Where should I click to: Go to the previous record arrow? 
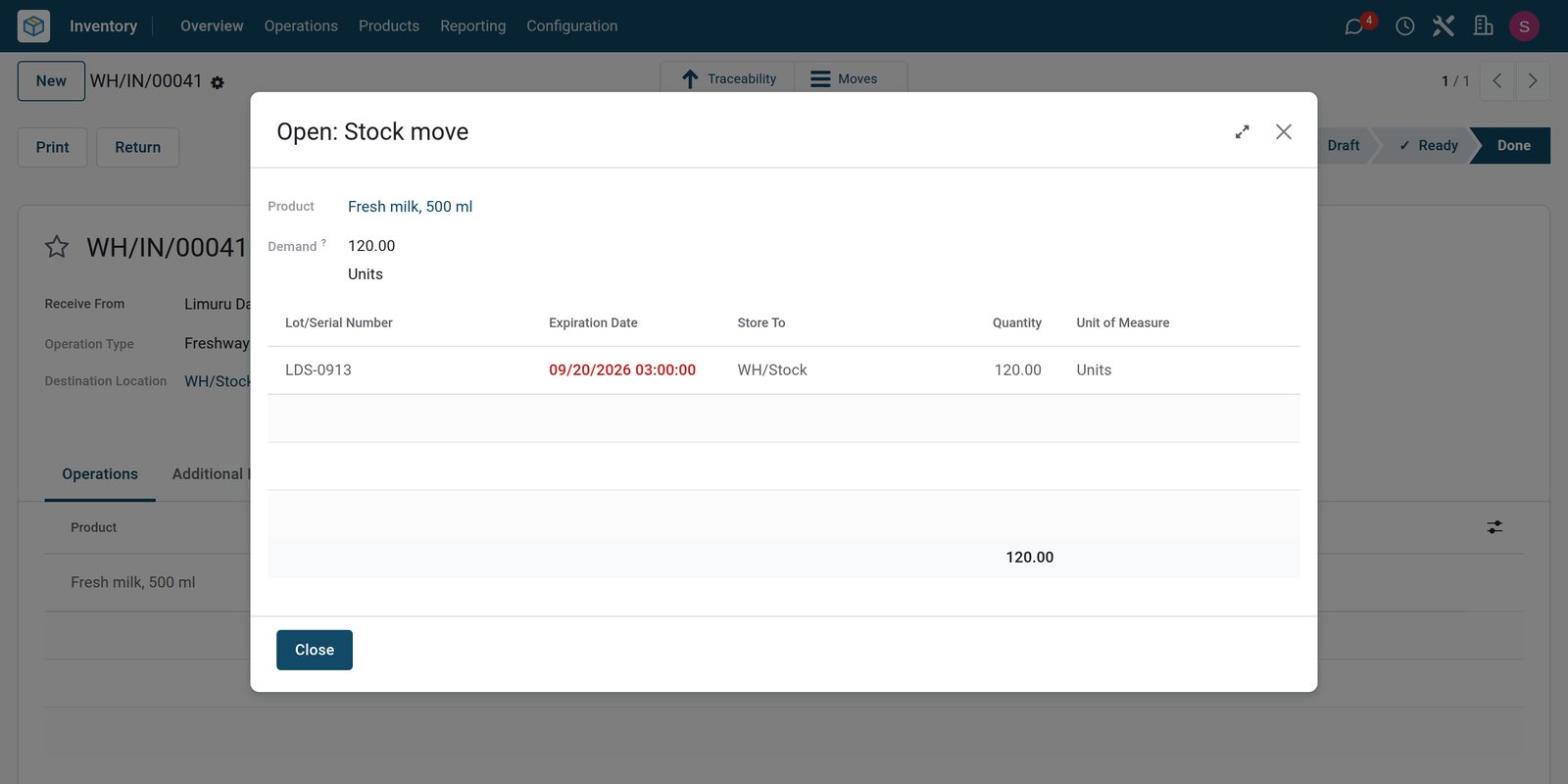(1497, 81)
